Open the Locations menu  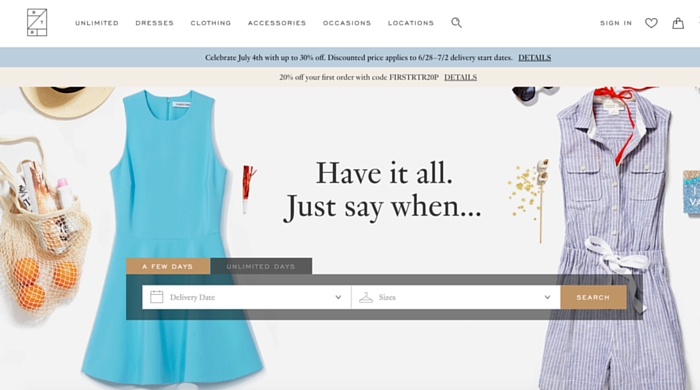tap(411, 23)
